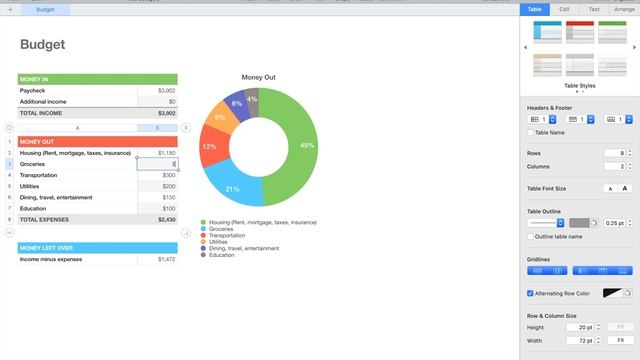
Task: Toggle footer row gridlines
Action: pos(623,271)
